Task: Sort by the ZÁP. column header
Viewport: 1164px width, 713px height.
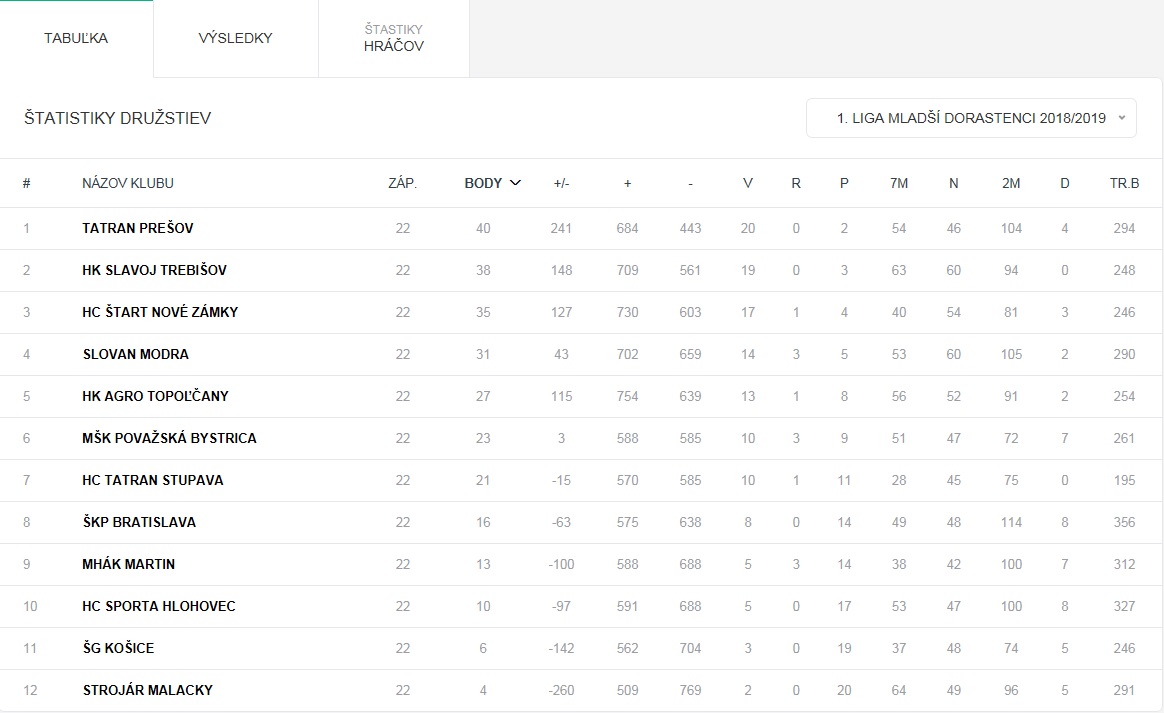Action: (x=402, y=183)
